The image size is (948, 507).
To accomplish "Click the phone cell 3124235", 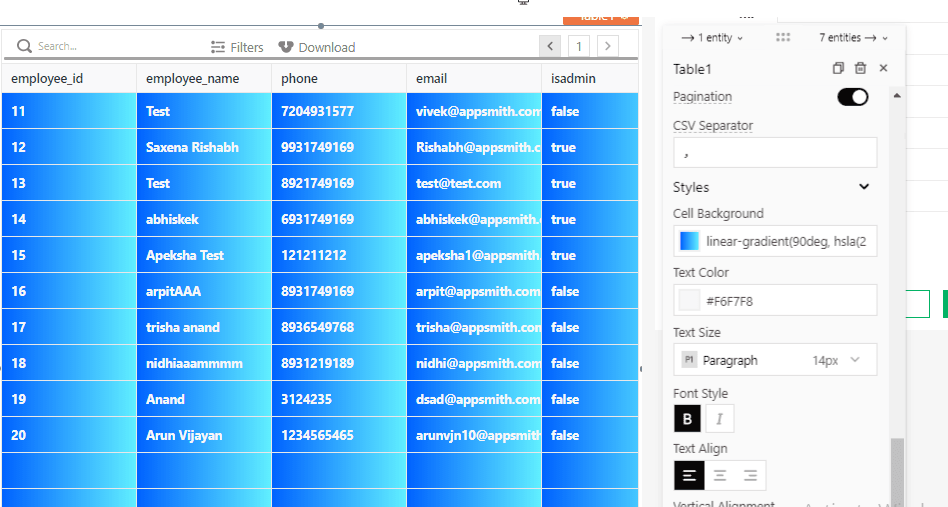I will [x=339, y=399].
